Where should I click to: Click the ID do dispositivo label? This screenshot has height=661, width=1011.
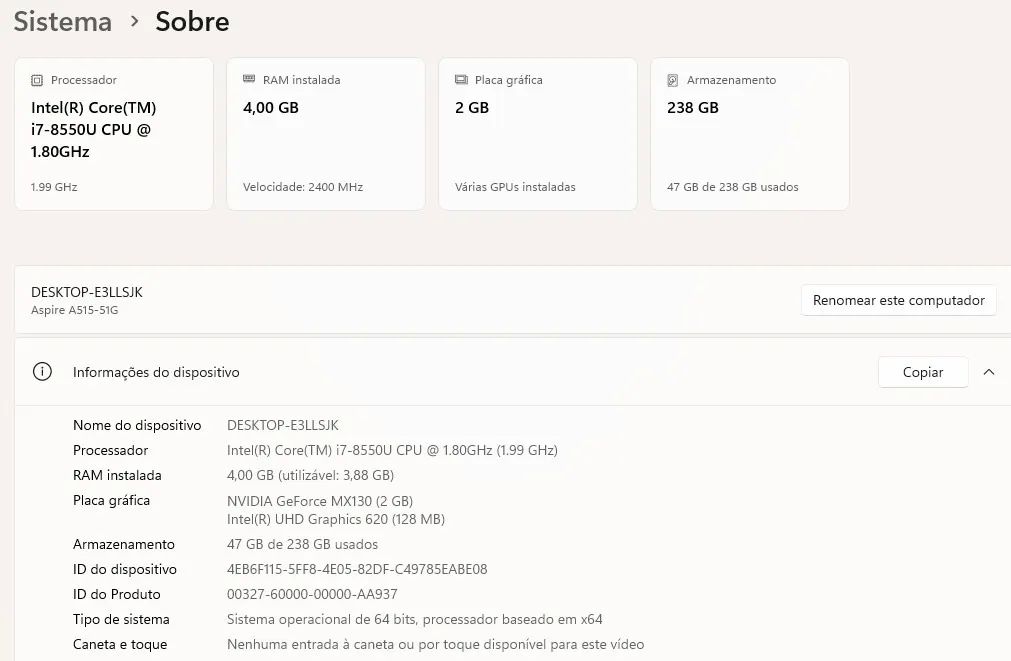[124, 569]
